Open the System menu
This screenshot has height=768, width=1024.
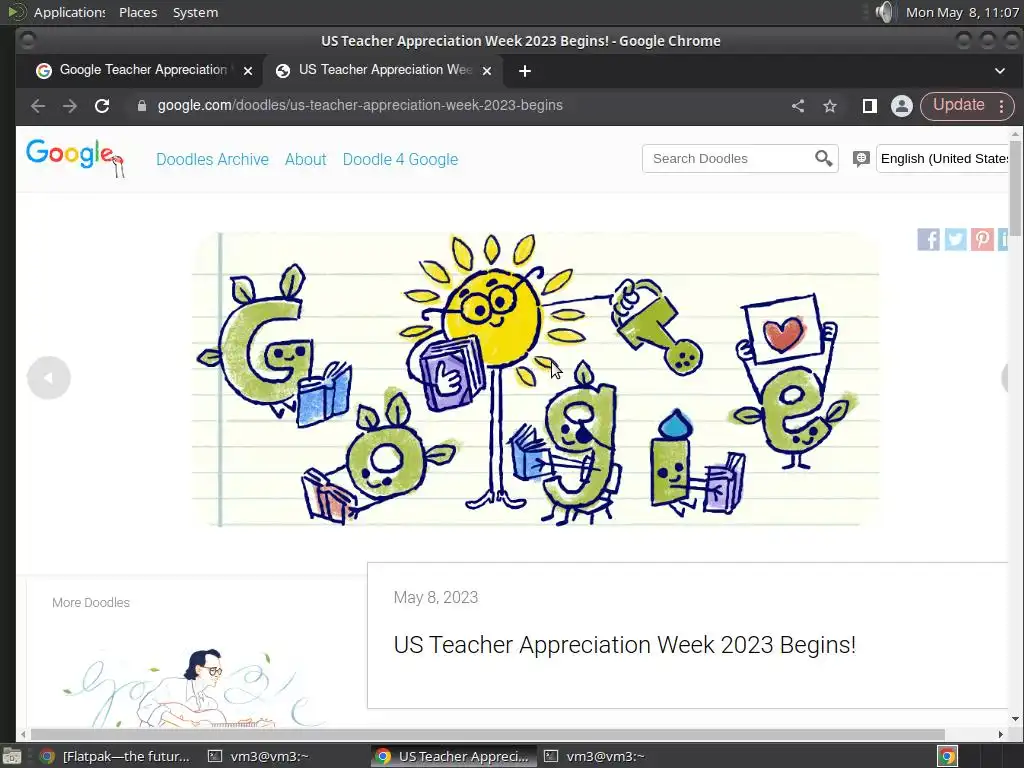[195, 12]
